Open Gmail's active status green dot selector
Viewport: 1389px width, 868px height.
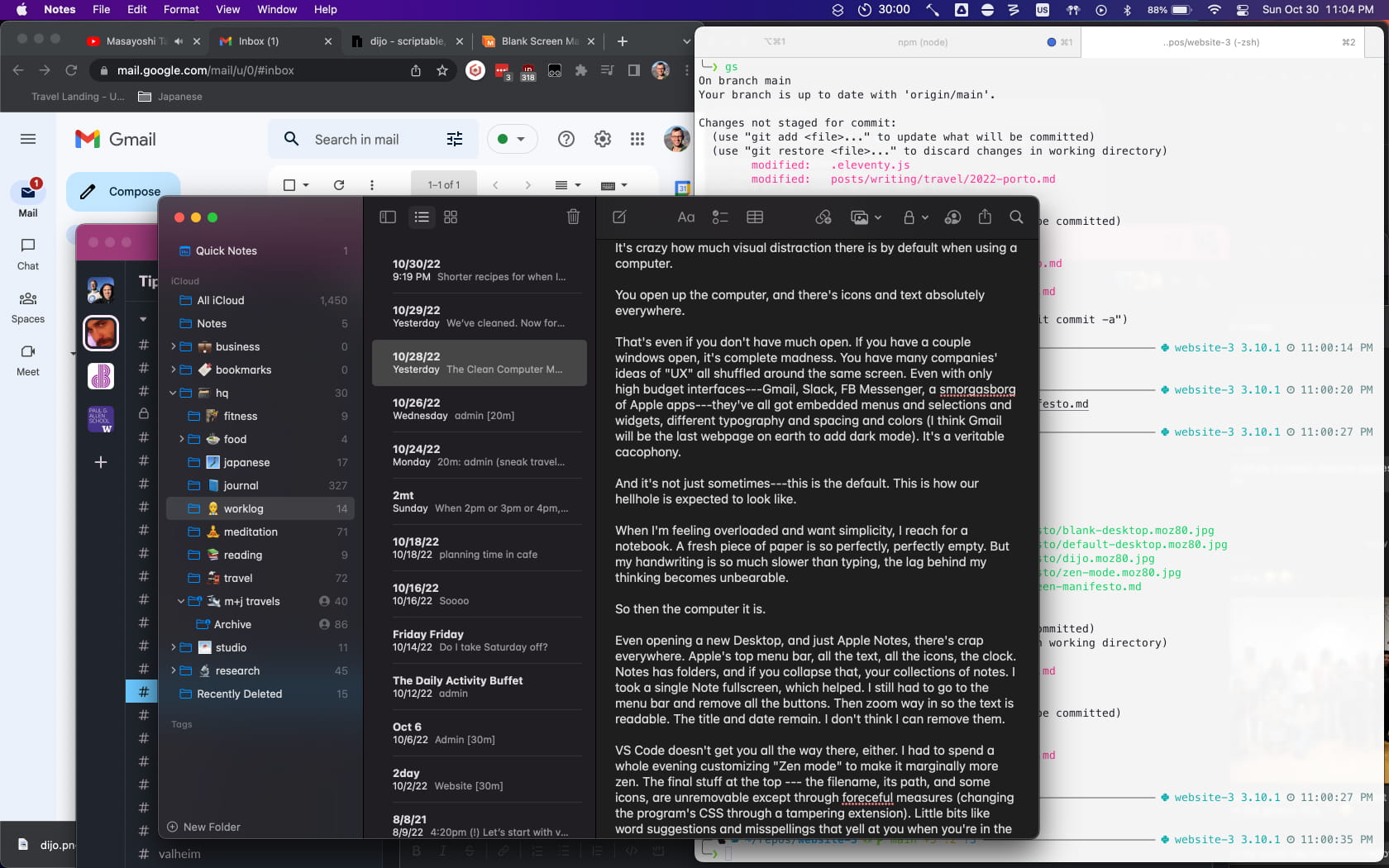511,139
